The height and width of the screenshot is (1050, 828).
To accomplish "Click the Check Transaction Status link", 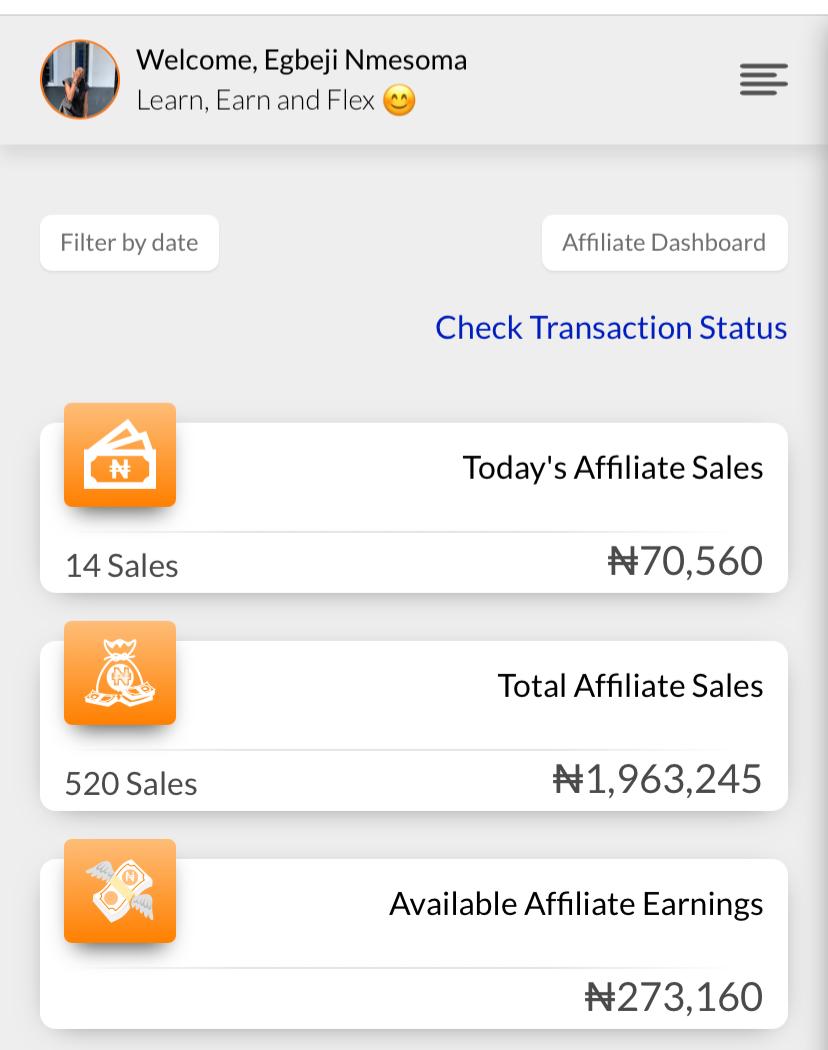I will point(611,328).
